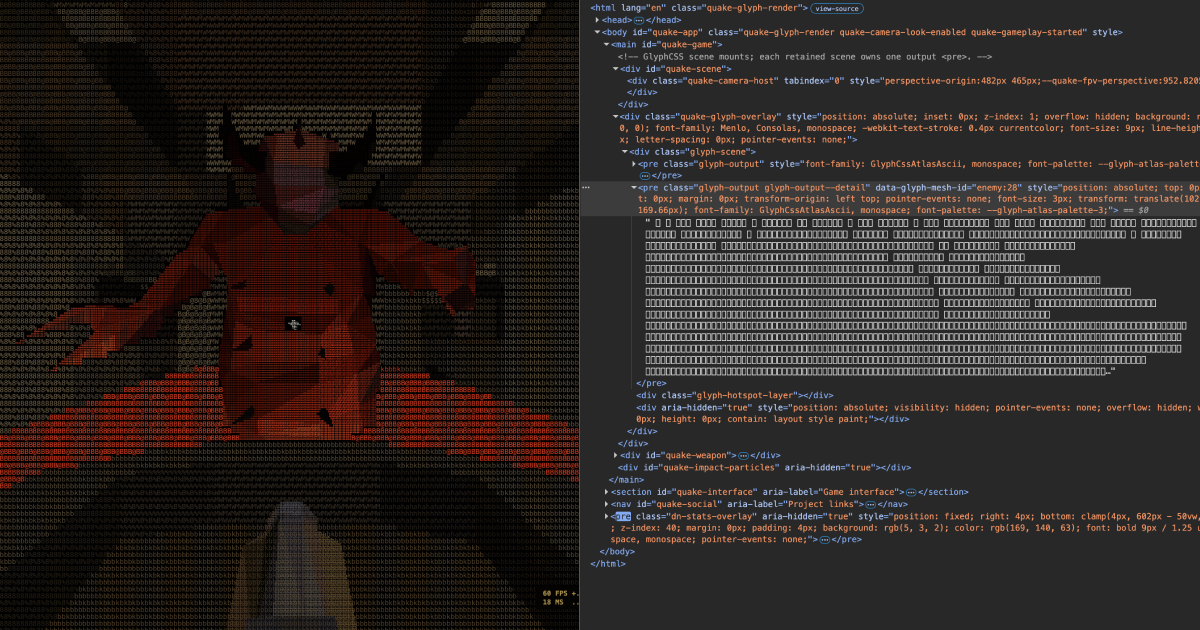
Task: Open ellipsis inside quake-weapon div
Action: [x=741, y=455]
